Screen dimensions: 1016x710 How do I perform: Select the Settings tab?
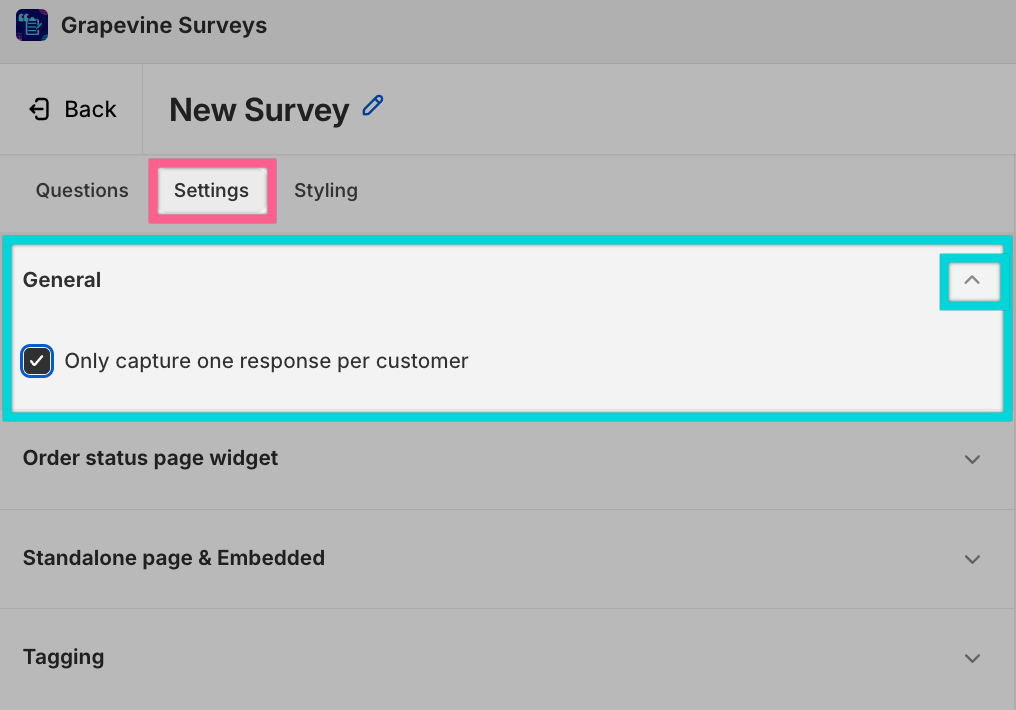point(211,190)
